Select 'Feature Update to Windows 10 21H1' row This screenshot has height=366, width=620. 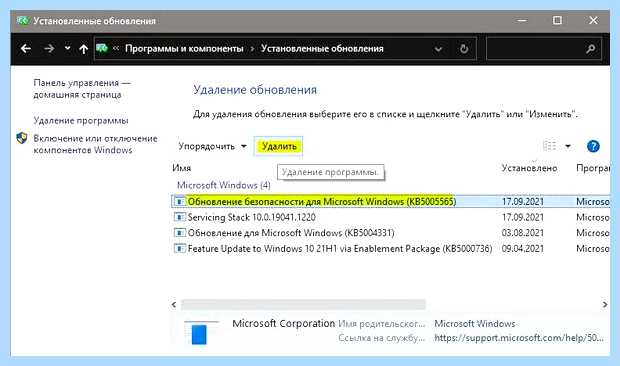391,249
